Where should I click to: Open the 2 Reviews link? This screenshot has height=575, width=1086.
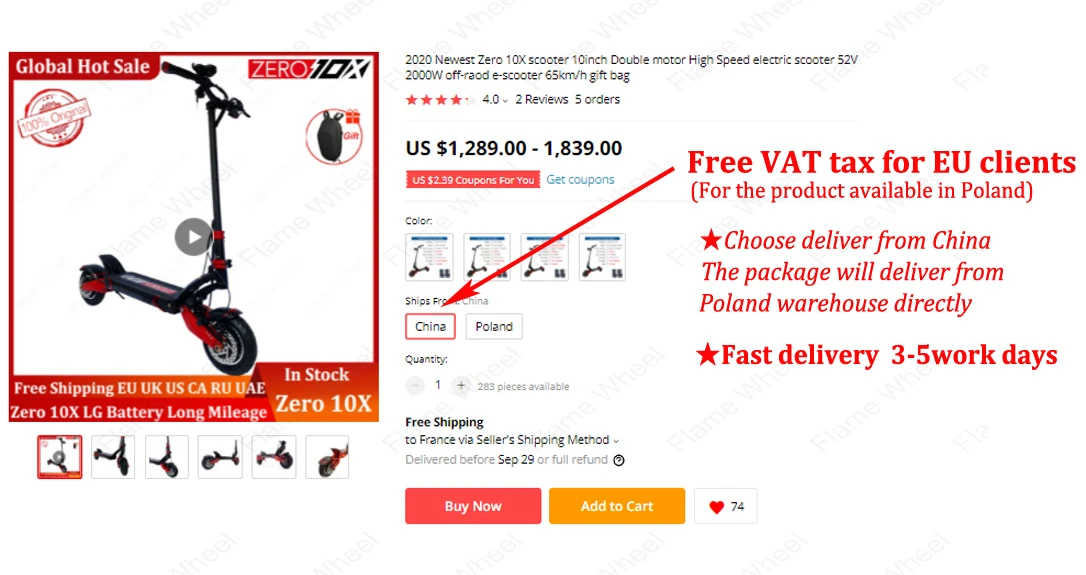(x=542, y=100)
